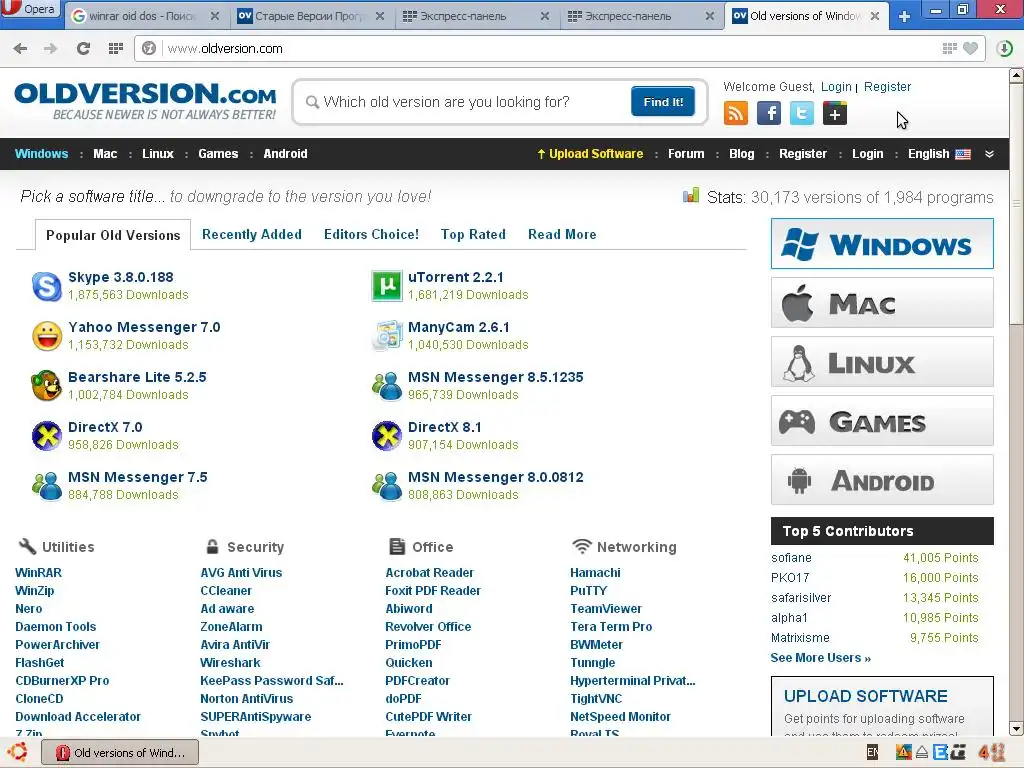Viewport: 1024px width, 768px height.
Task: Open the new tab plus button
Action: (x=904, y=16)
